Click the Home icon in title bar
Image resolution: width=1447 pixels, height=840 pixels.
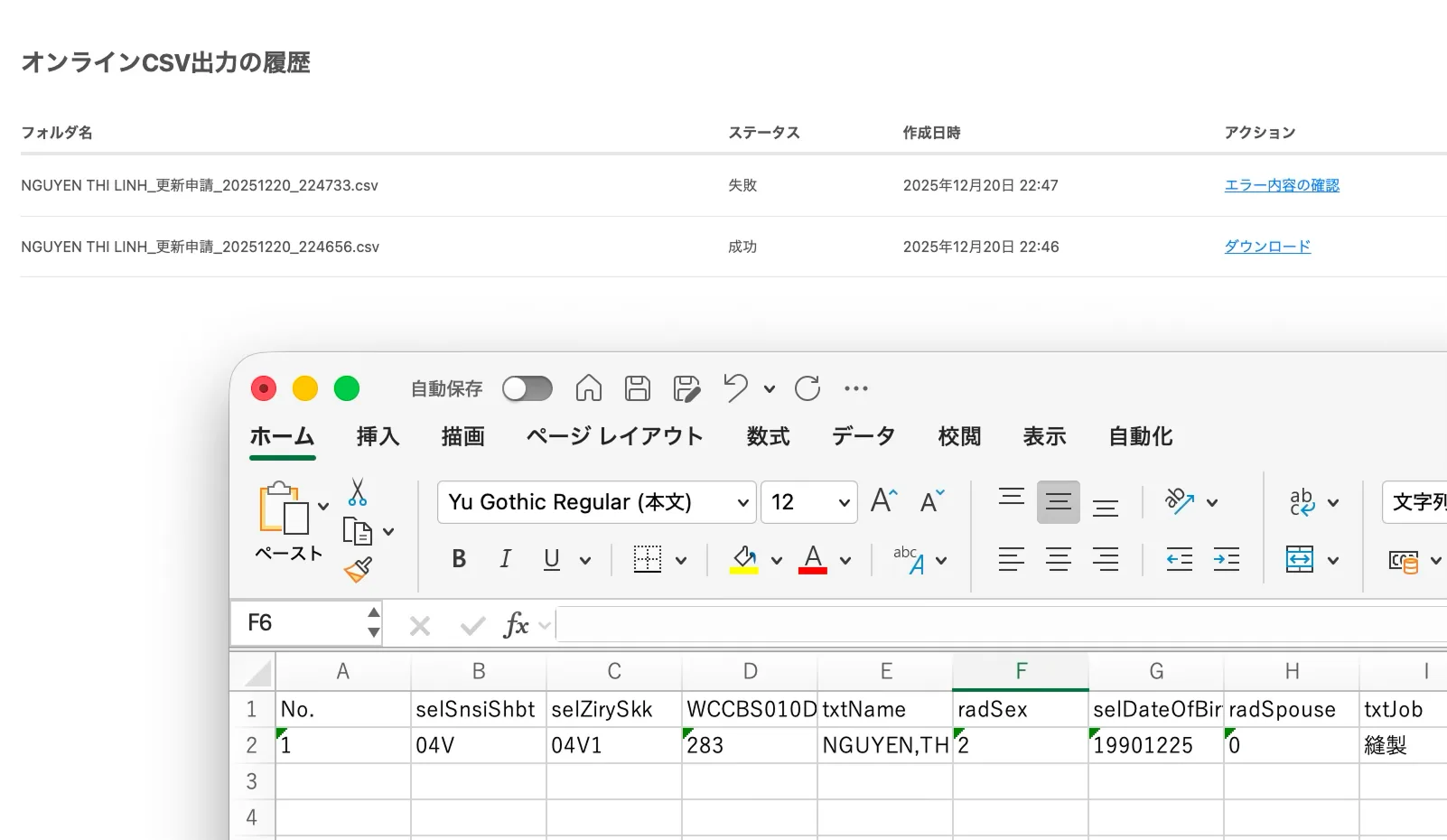pyautogui.click(x=589, y=388)
